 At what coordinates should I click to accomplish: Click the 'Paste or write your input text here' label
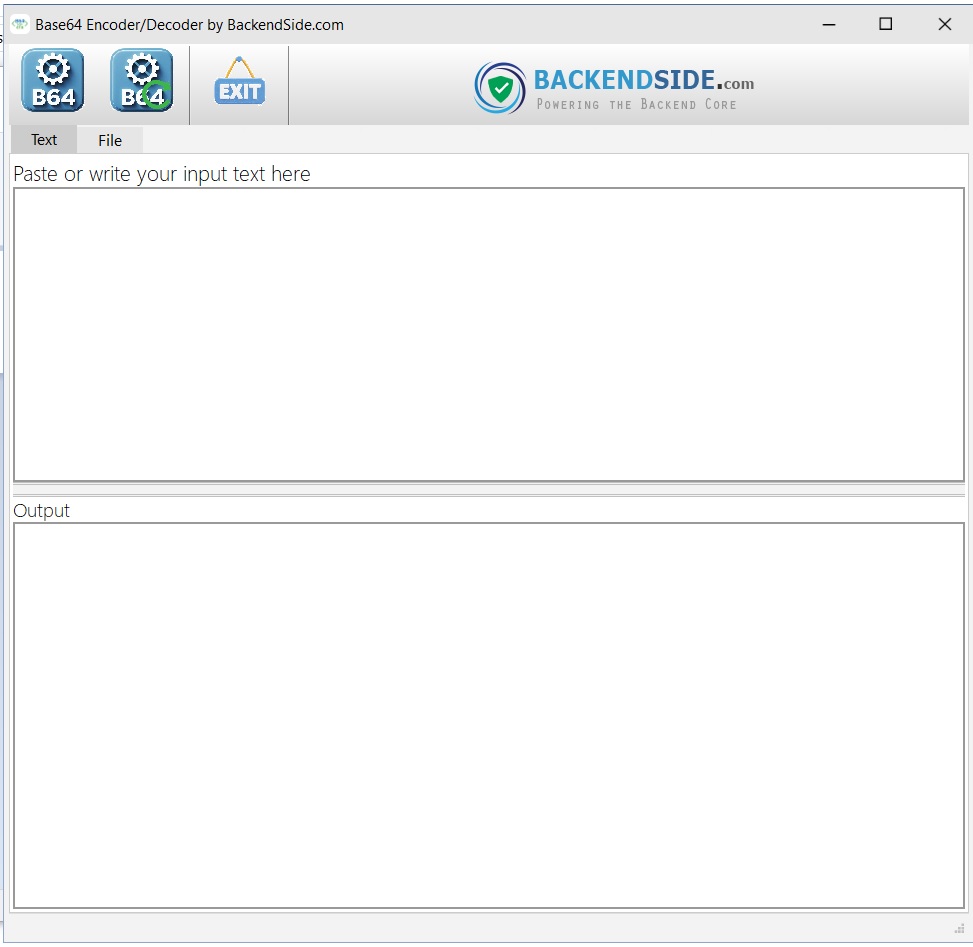(161, 173)
